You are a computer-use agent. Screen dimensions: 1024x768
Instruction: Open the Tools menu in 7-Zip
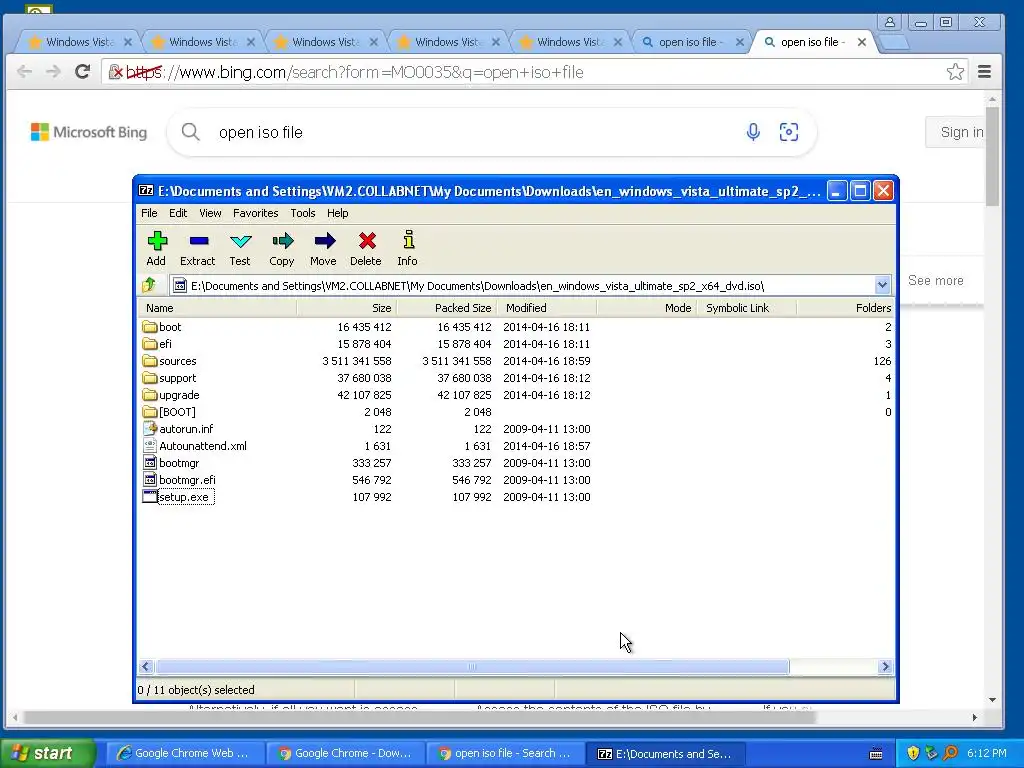tap(302, 213)
